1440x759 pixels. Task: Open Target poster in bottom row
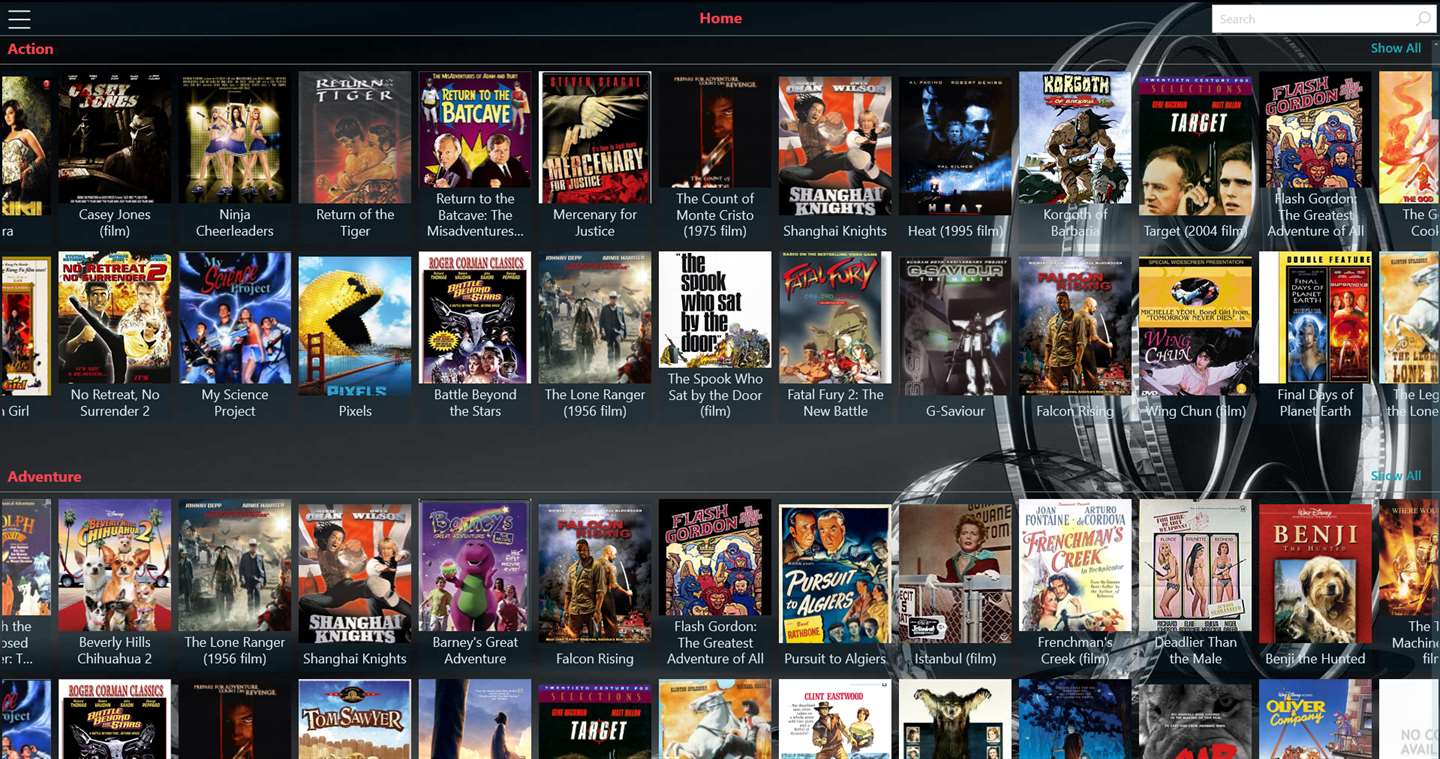click(595, 719)
